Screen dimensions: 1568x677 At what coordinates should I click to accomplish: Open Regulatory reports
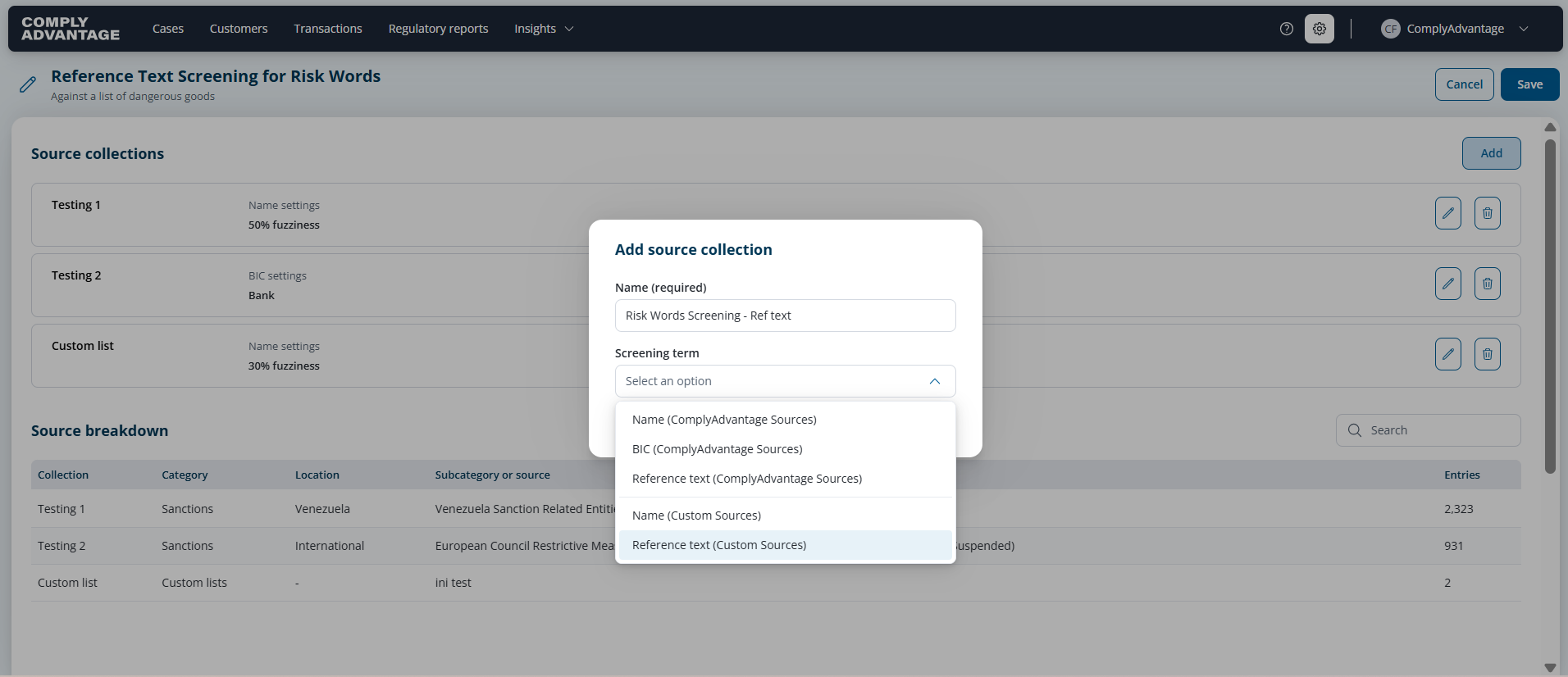point(438,29)
